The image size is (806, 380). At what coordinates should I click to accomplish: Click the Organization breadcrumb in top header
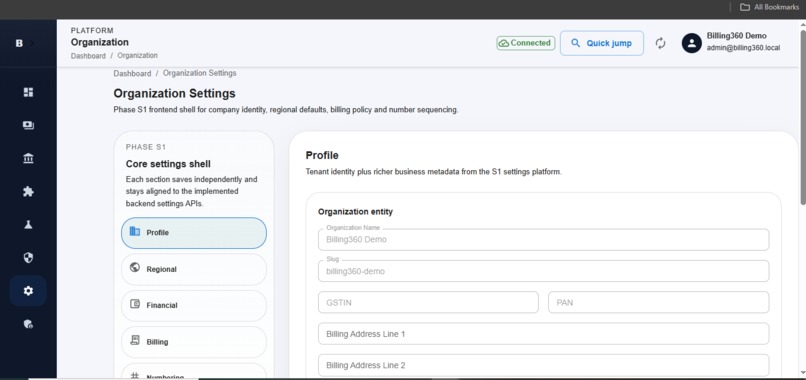click(x=137, y=56)
